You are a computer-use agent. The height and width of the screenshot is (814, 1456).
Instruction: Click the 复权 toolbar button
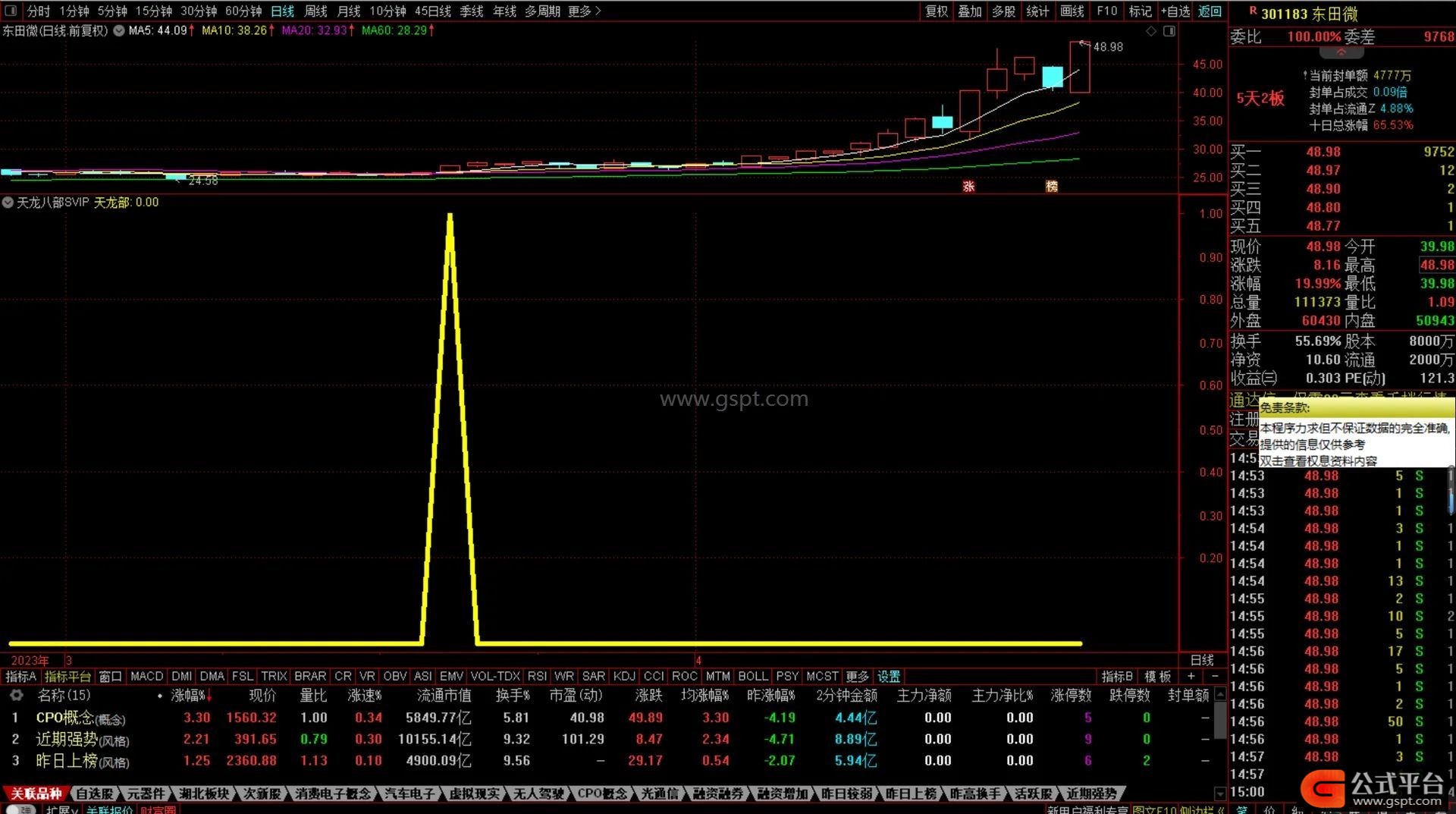pyautogui.click(x=937, y=11)
